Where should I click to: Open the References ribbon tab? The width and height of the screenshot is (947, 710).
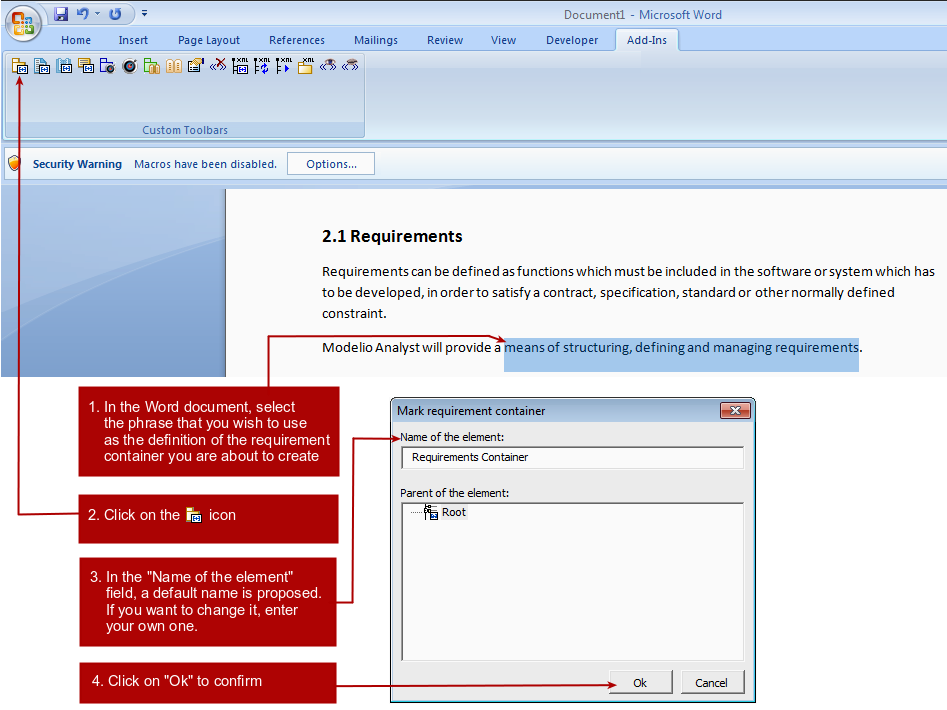point(297,40)
